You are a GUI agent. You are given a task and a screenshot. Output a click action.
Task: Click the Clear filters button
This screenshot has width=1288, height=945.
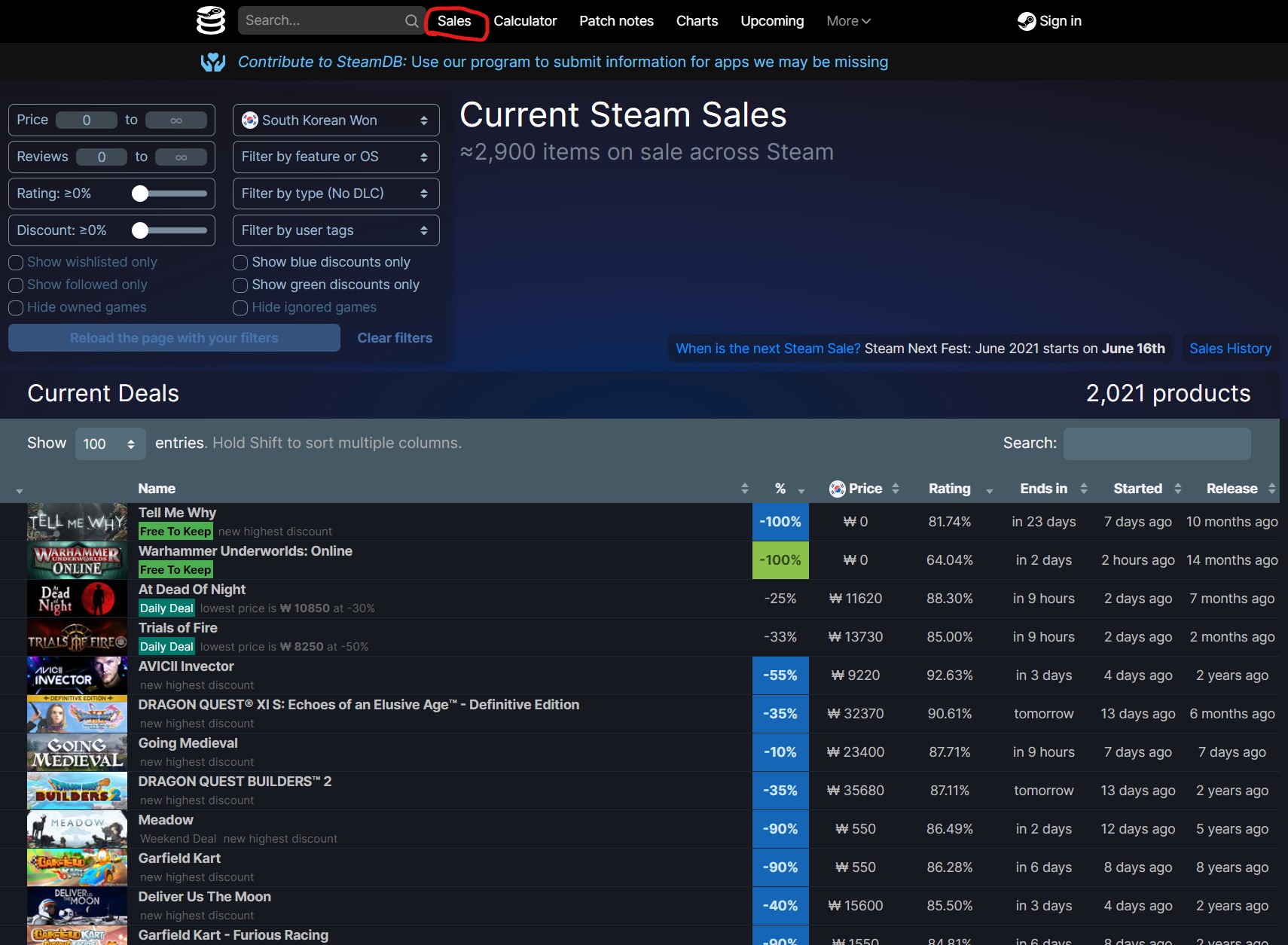395,338
